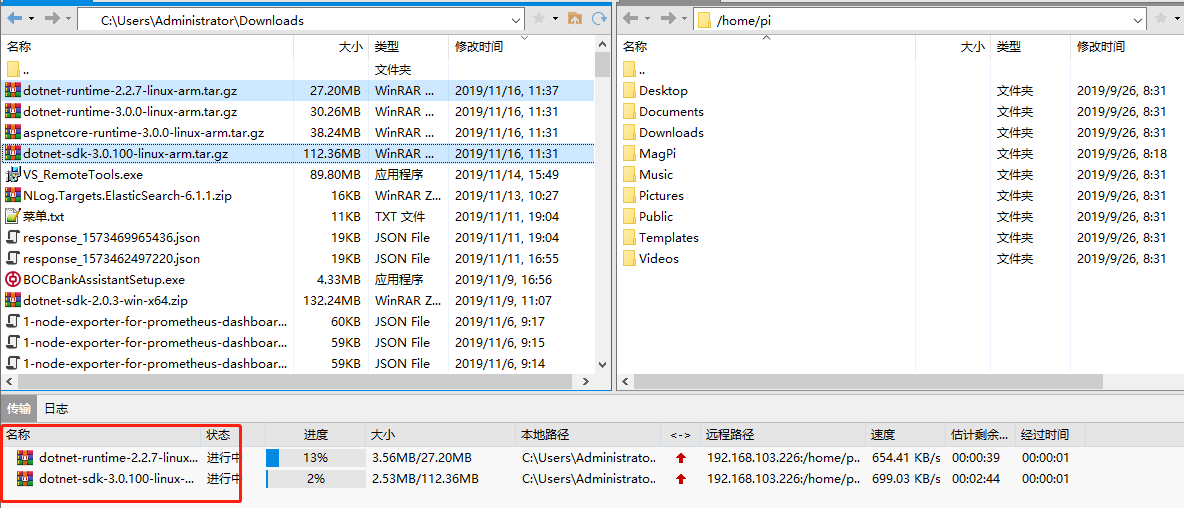Switch to the 传输 tab
Viewport: 1184px width, 508px height.
point(19,409)
